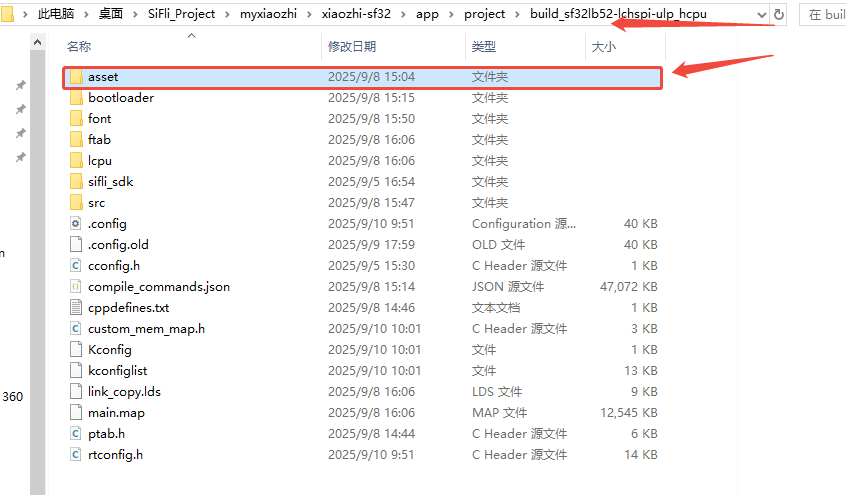The width and height of the screenshot is (846, 495).
Task: Click the cconfig.h C header icon
Action: pos(76,266)
